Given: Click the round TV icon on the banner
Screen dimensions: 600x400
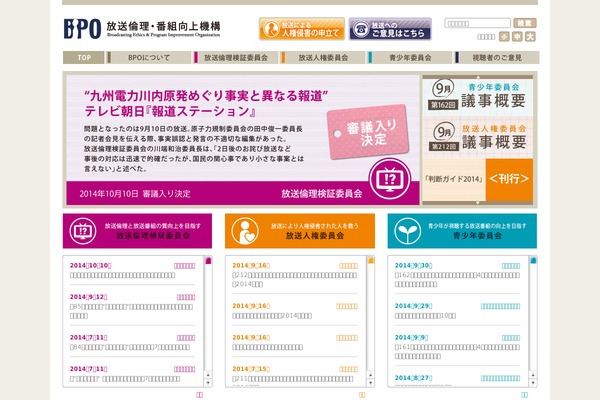Looking at the screenshot, I should [x=390, y=179].
